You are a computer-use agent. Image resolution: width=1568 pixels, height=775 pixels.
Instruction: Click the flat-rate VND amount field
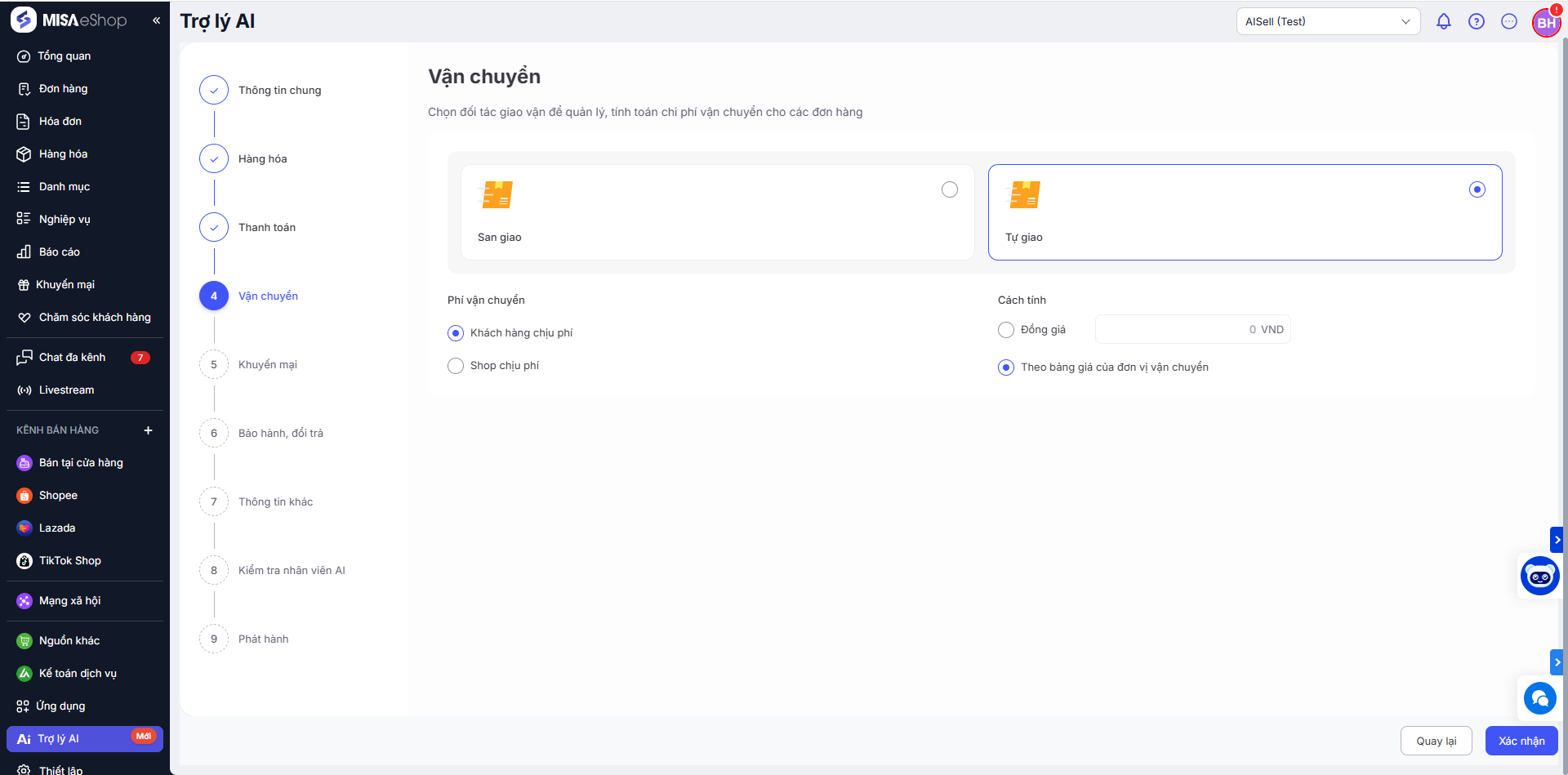1192,330
